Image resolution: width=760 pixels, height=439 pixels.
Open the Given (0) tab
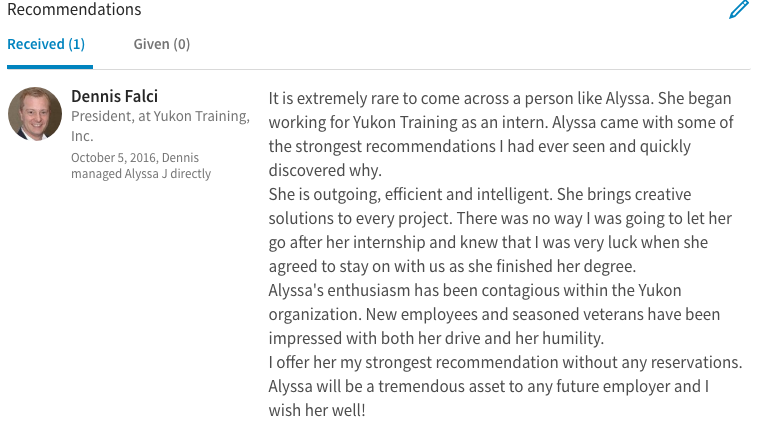pos(162,44)
